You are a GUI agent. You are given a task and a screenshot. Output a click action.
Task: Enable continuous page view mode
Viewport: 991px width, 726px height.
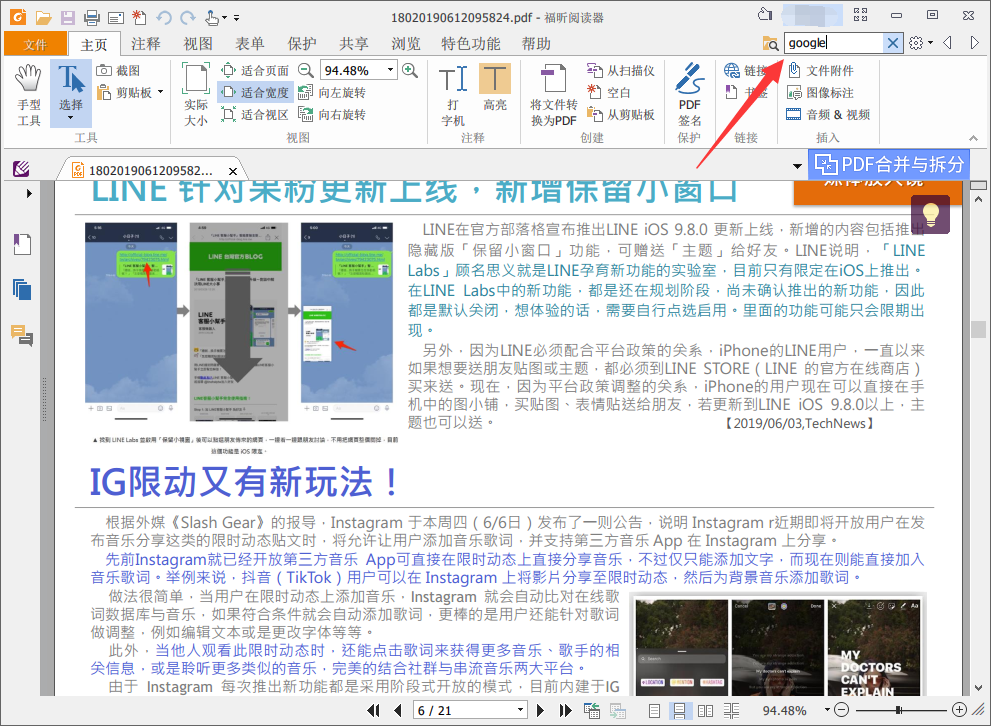[679, 711]
